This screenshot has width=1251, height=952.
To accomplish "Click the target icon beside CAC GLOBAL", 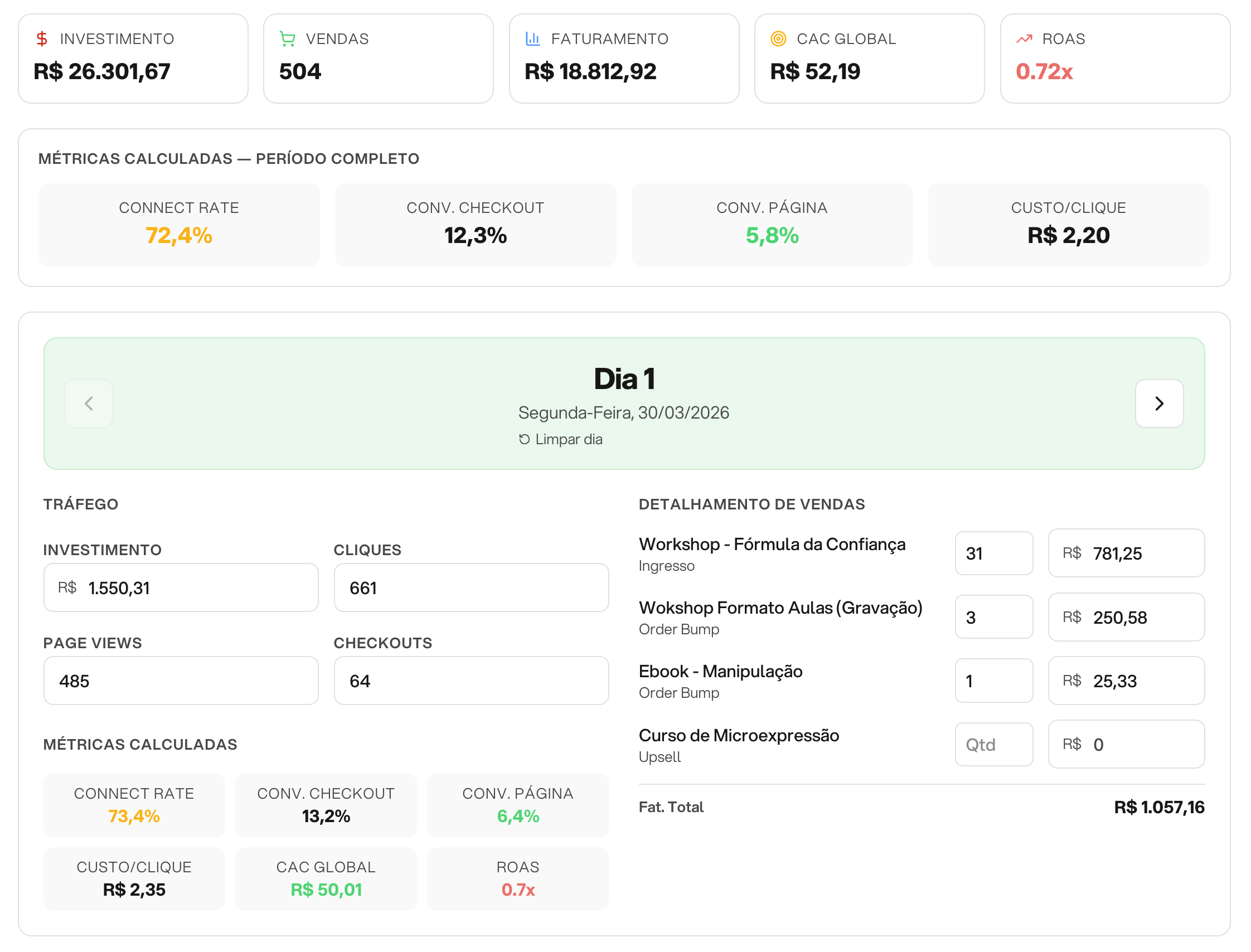I will 778,38.
